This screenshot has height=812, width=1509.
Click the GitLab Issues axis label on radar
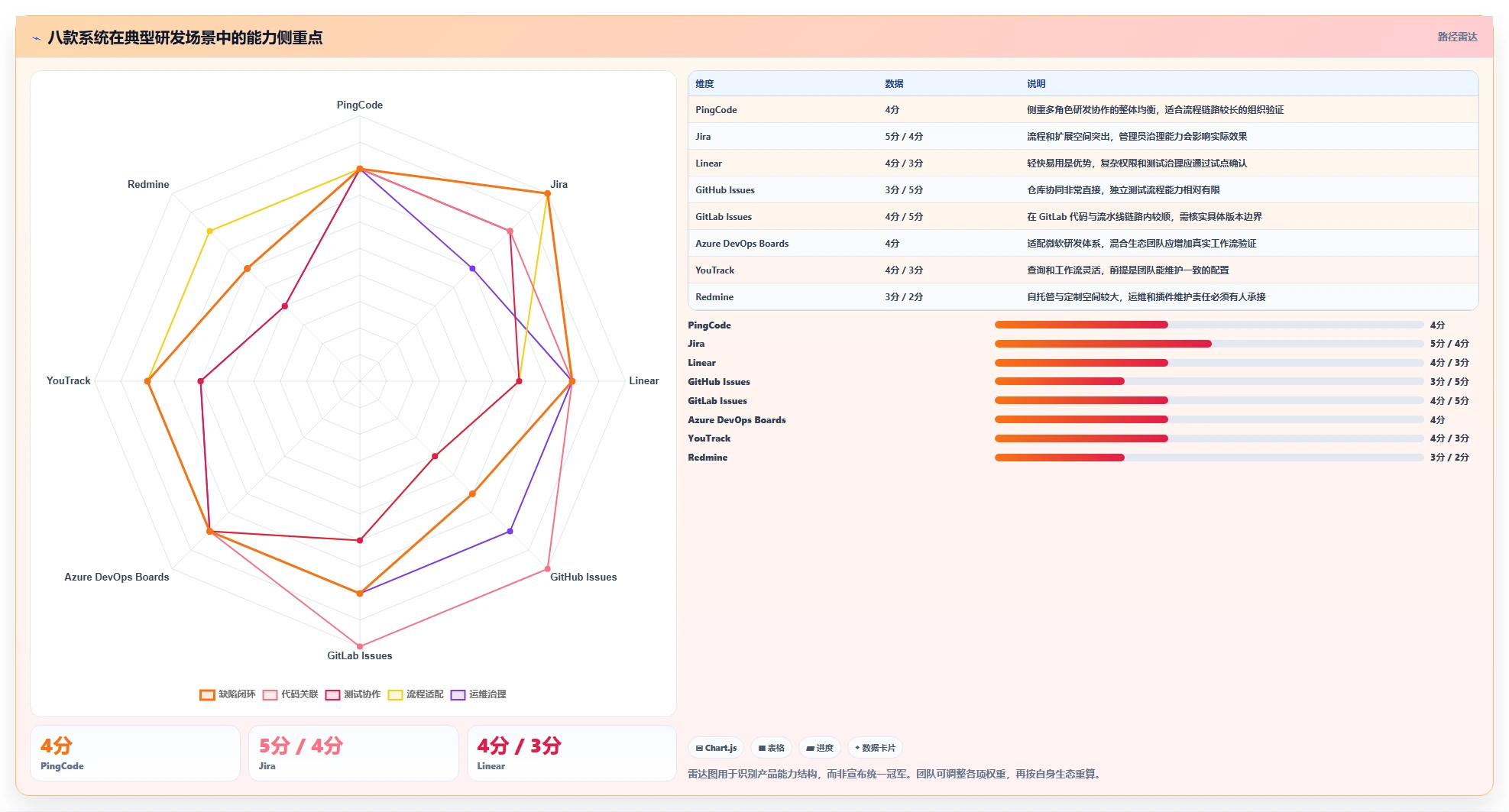point(360,656)
